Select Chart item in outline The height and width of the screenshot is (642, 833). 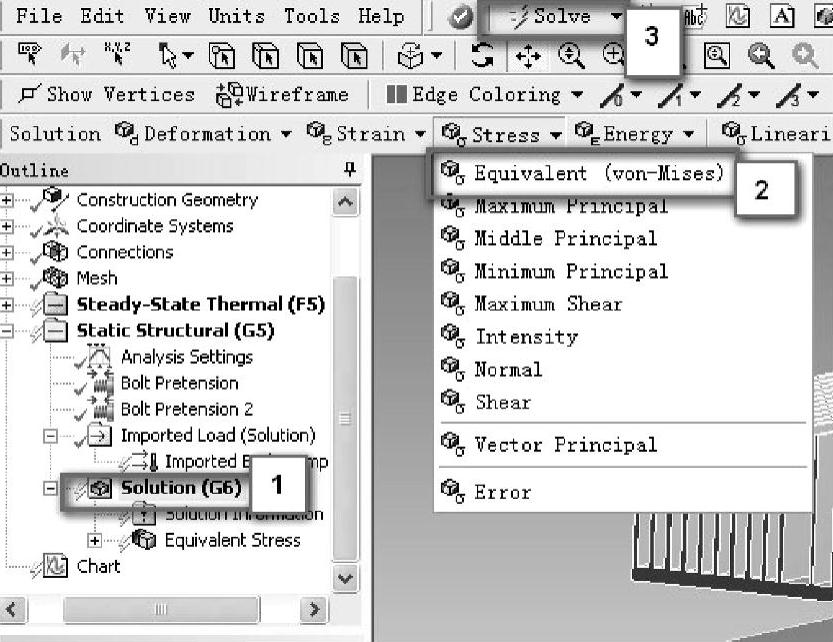pyautogui.click(x=98, y=567)
